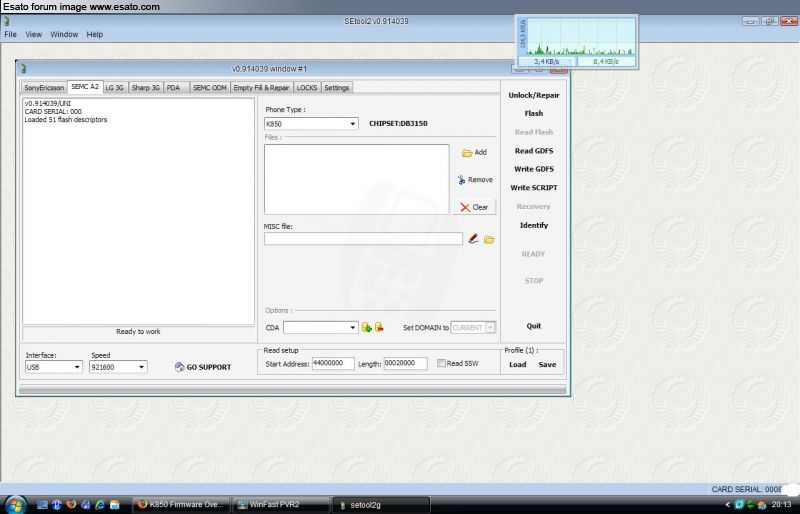Click the setool2g taskbar button

(381, 505)
